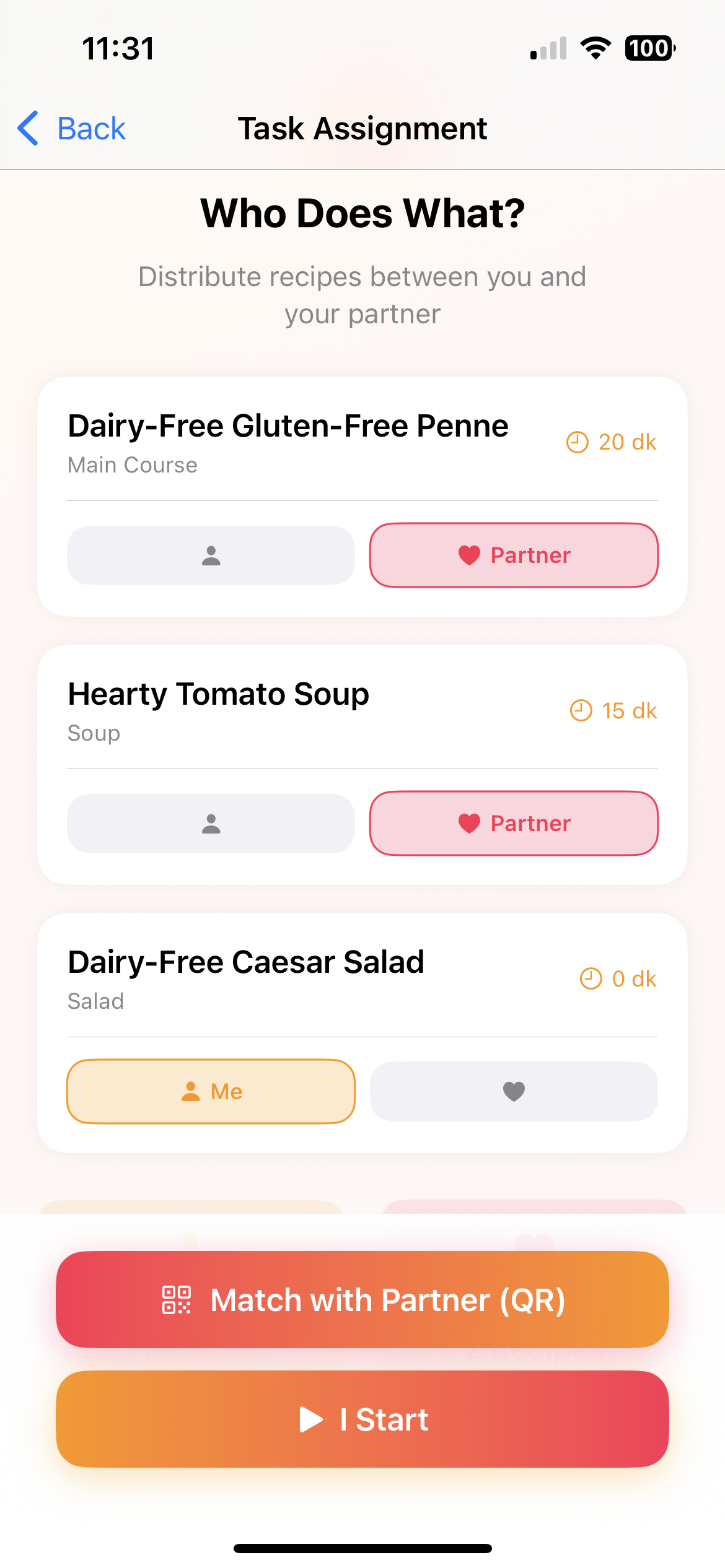Tap the clock icon beside 20 dk
This screenshot has width=725, height=1568.
point(578,442)
